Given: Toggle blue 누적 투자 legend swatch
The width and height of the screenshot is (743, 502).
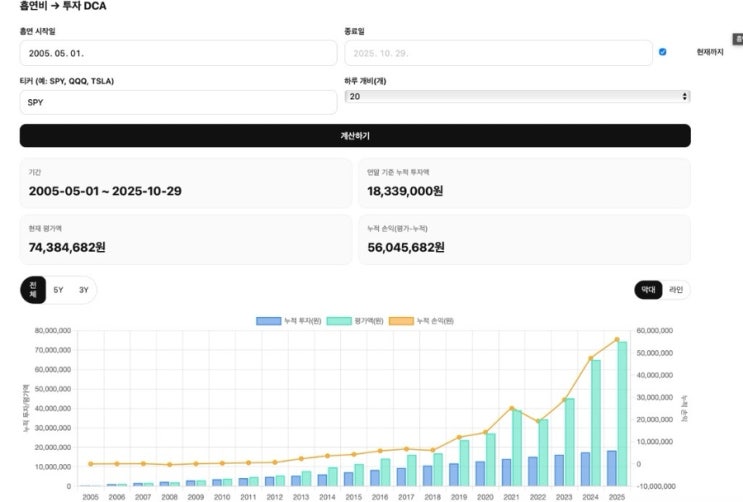Looking at the screenshot, I should (x=269, y=321).
